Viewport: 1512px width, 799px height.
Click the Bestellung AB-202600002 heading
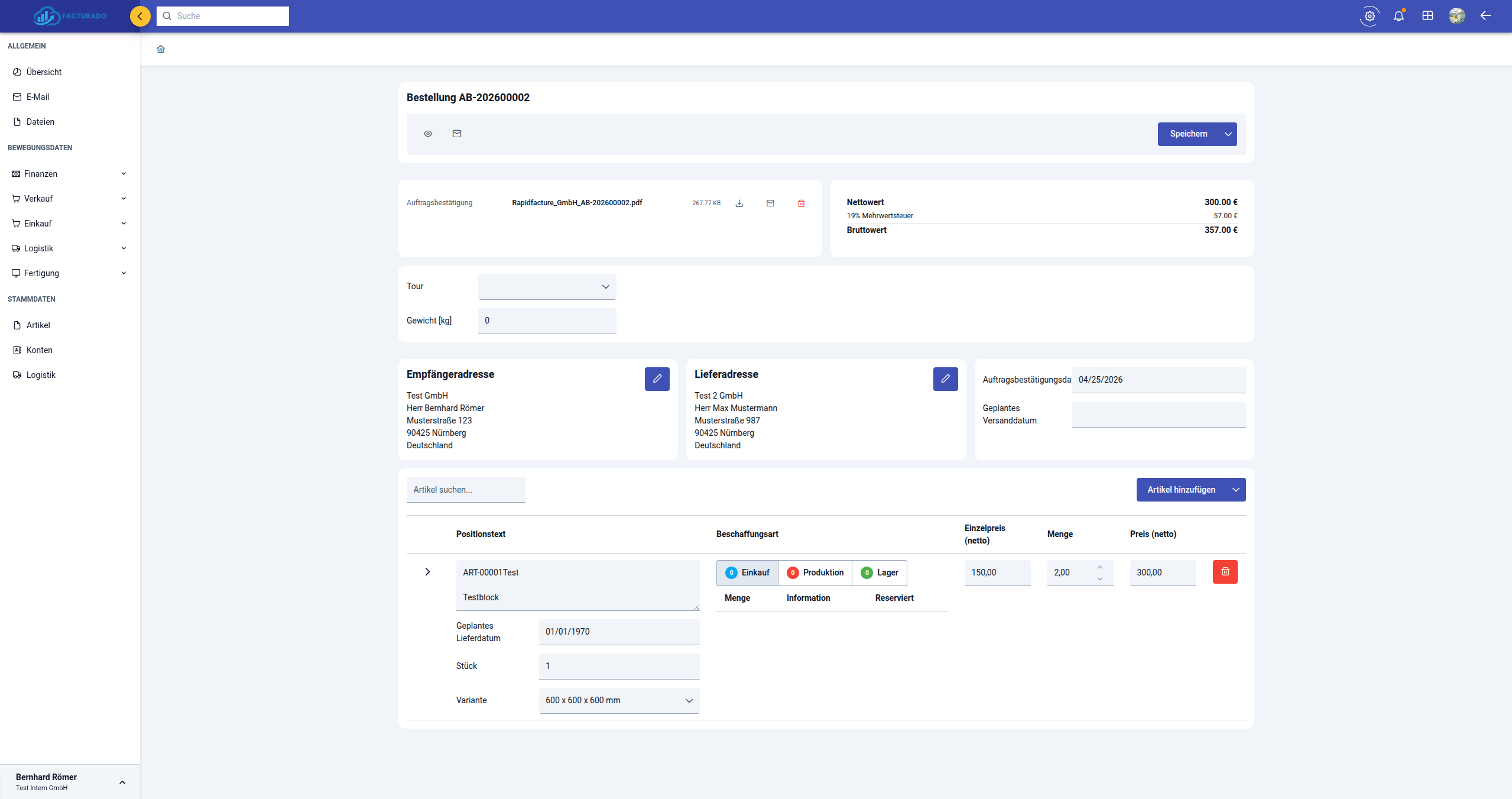468,98
